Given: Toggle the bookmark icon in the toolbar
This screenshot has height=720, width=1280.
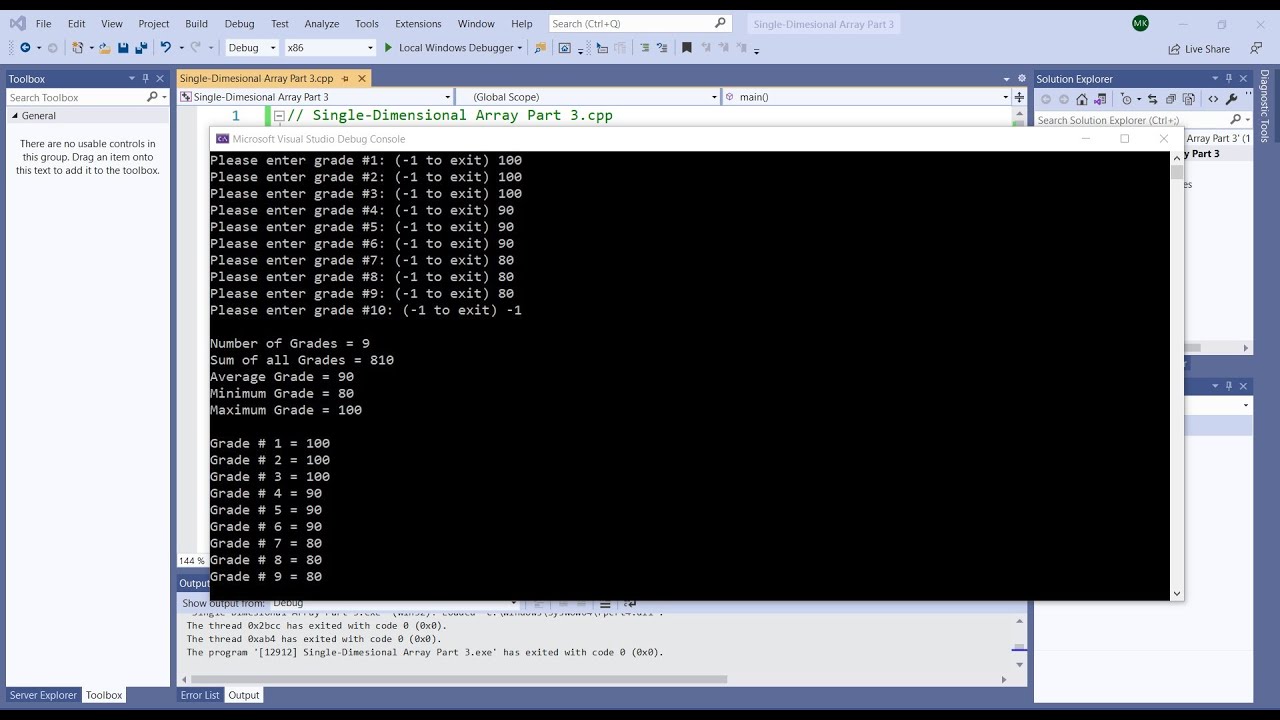Looking at the screenshot, I should tap(686, 47).
